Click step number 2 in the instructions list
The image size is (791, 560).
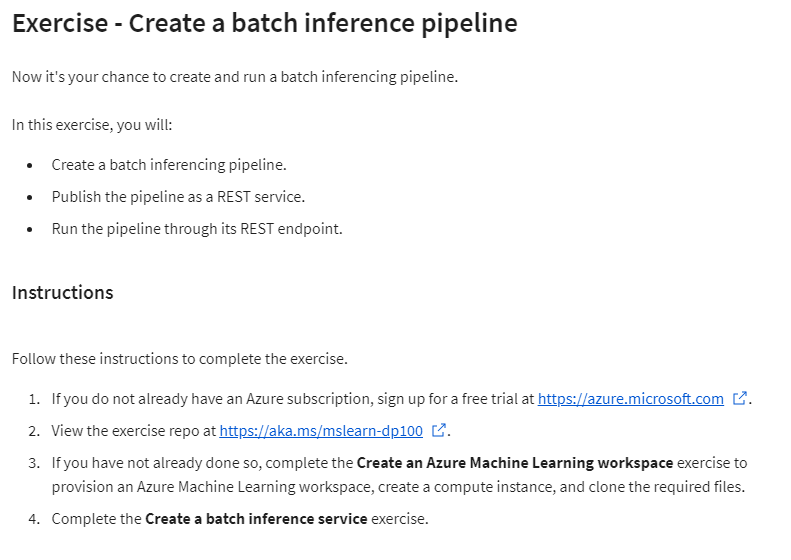click(x=33, y=431)
